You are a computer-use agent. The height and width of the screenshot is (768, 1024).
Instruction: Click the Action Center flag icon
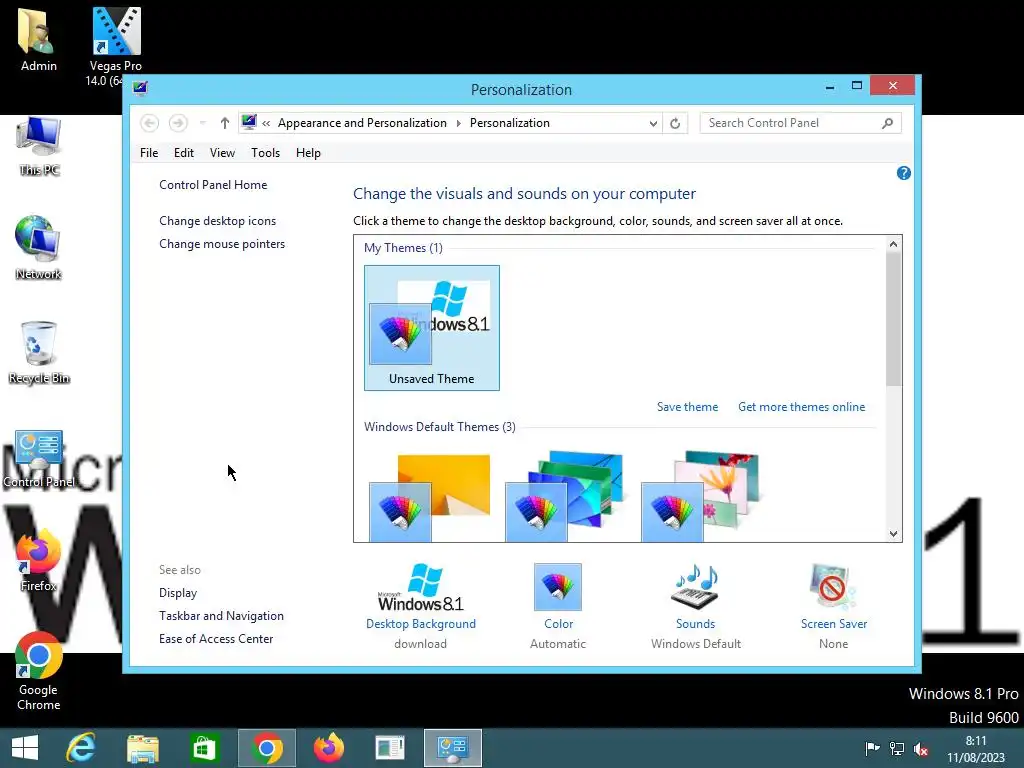(x=872, y=748)
